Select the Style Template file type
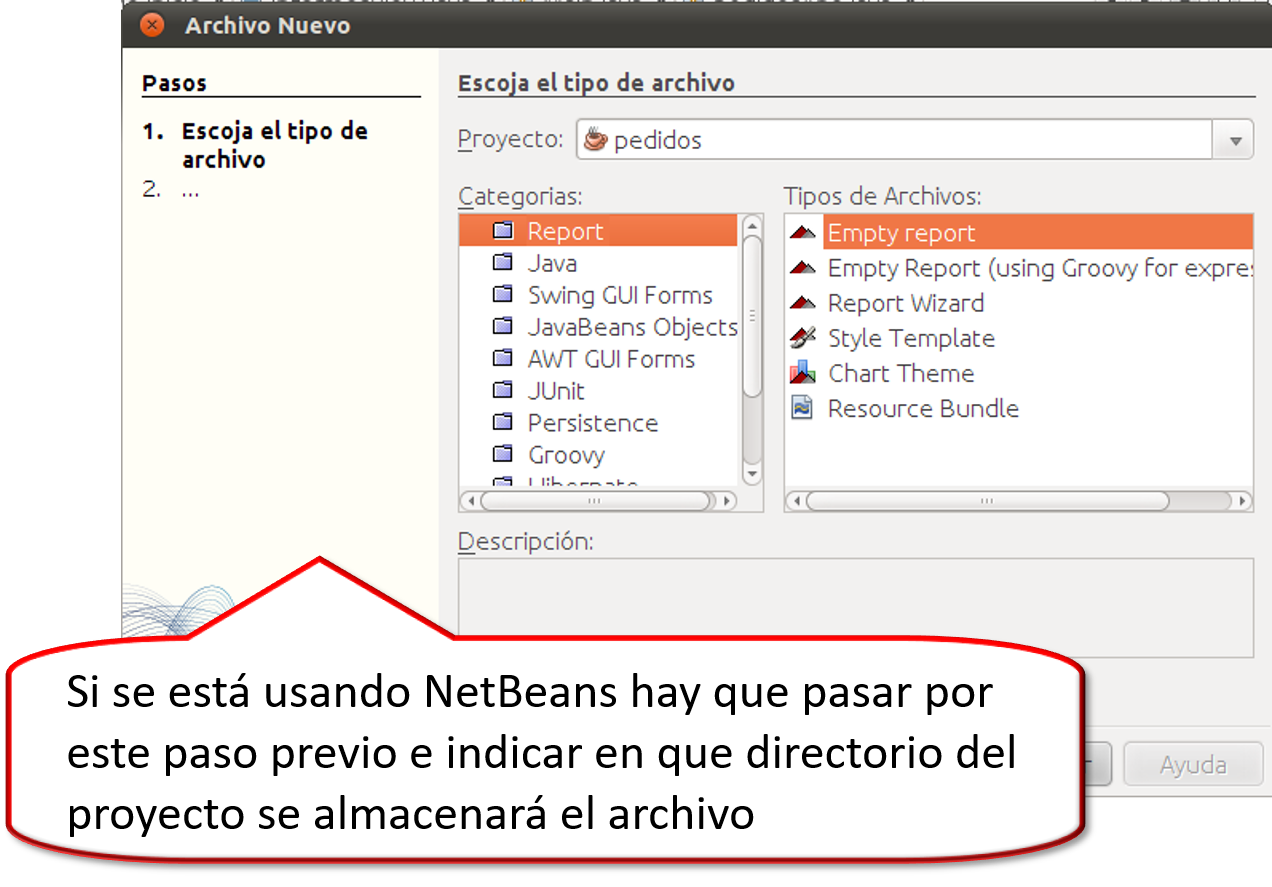Image resolution: width=1272 pixels, height=887 pixels. click(911, 339)
